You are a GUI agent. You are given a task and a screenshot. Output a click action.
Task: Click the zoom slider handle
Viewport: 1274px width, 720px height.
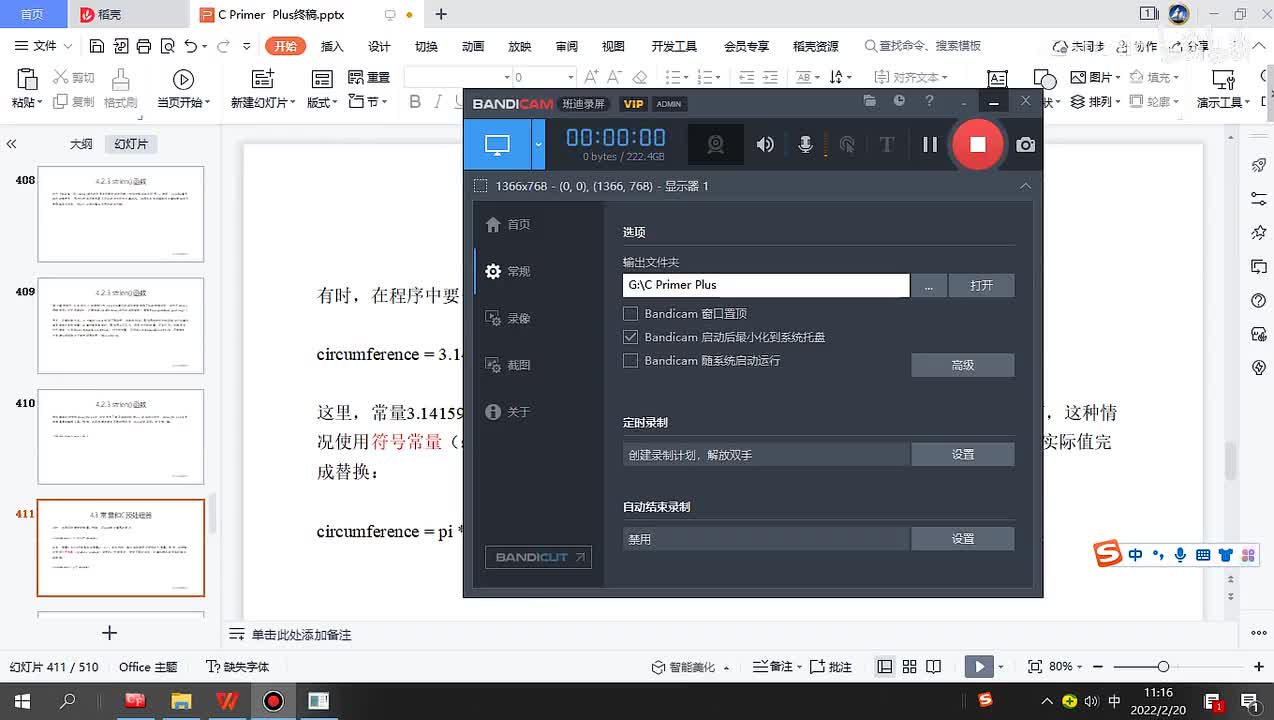[1163, 666]
